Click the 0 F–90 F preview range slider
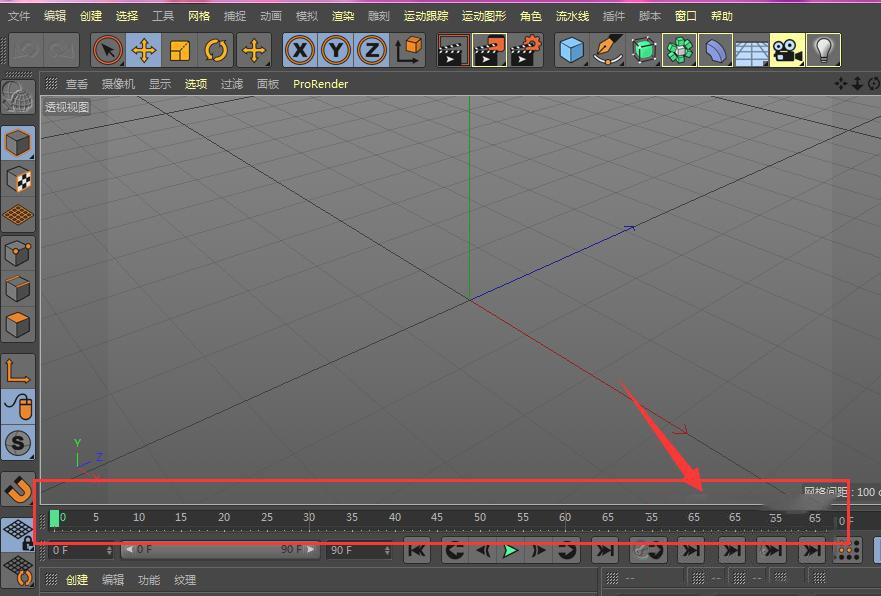The height and width of the screenshot is (596, 881). (220, 550)
